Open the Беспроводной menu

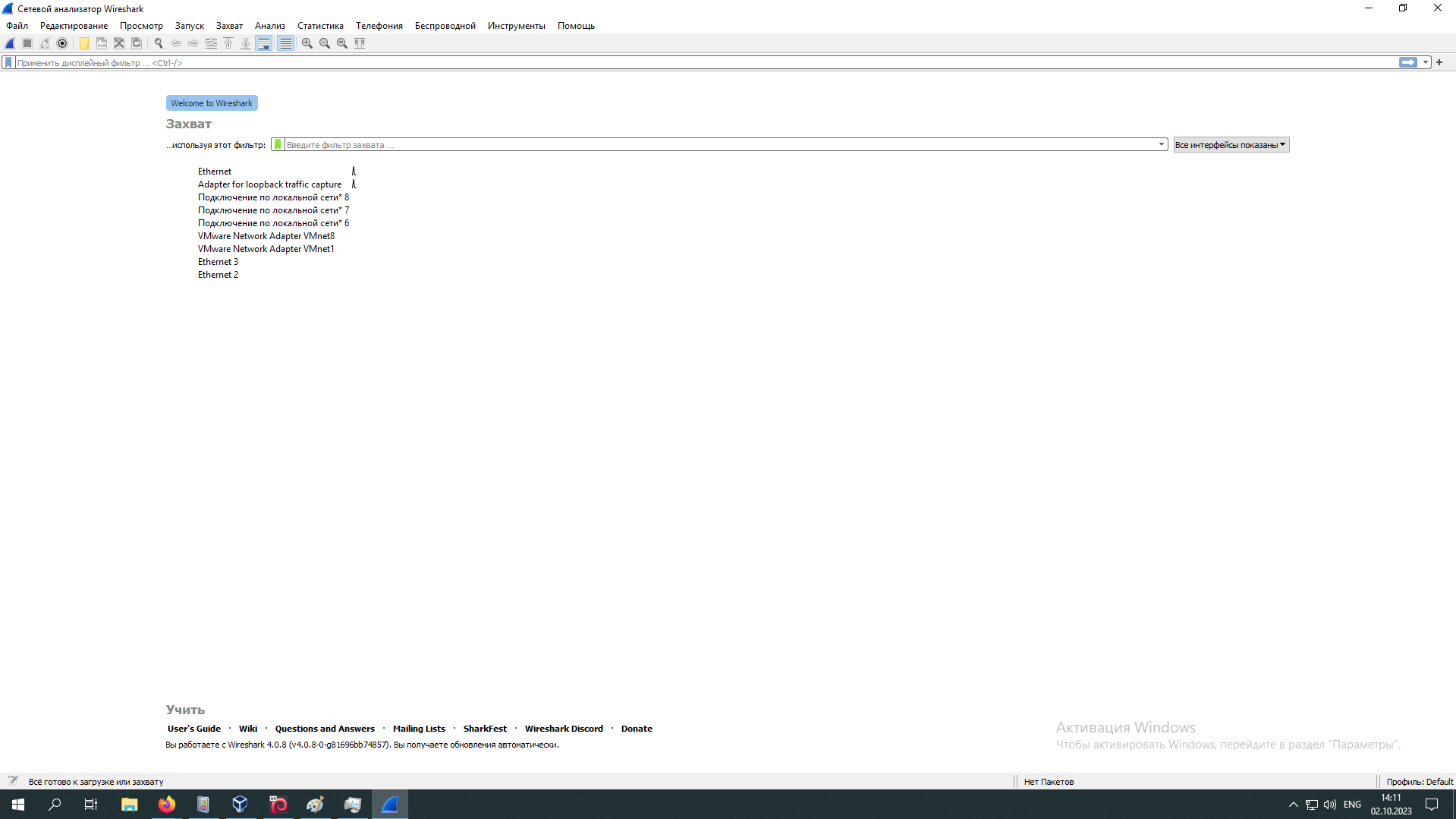pyautogui.click(x=445, y=26)
